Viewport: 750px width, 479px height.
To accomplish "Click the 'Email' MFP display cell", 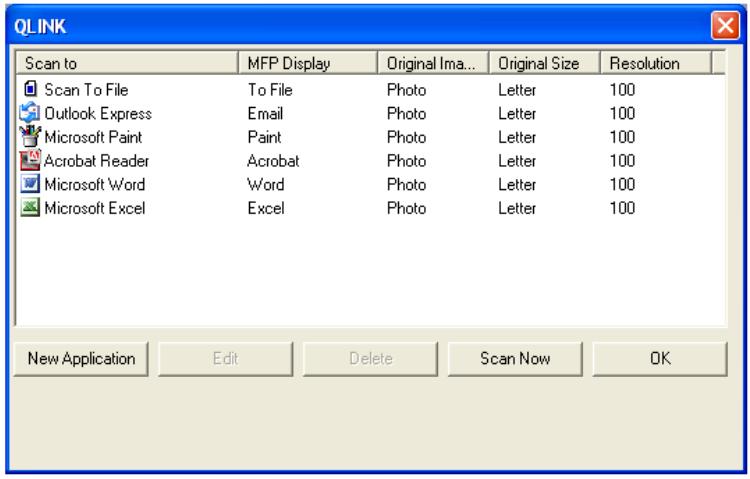I will (265, 113).
